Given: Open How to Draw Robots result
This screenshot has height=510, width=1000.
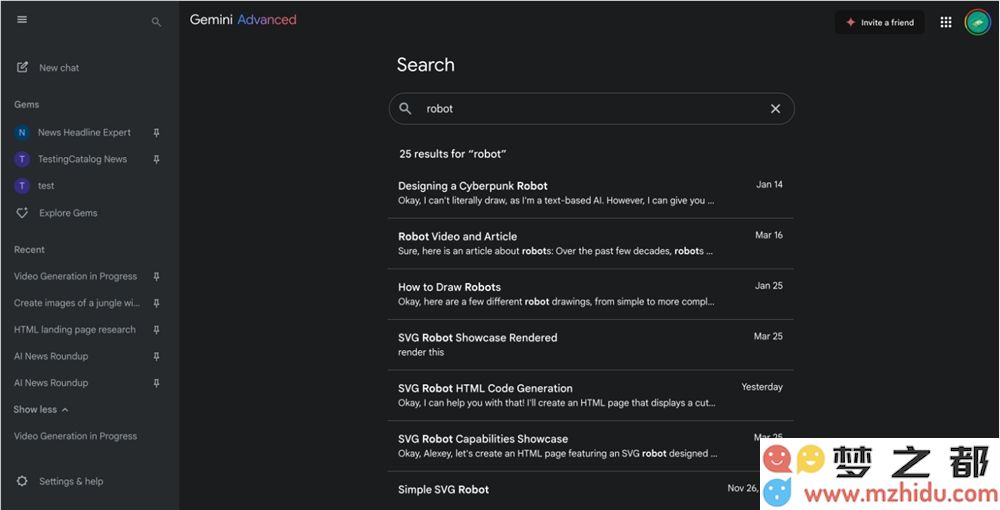Looking at the screenshot, I should [591, 294].
